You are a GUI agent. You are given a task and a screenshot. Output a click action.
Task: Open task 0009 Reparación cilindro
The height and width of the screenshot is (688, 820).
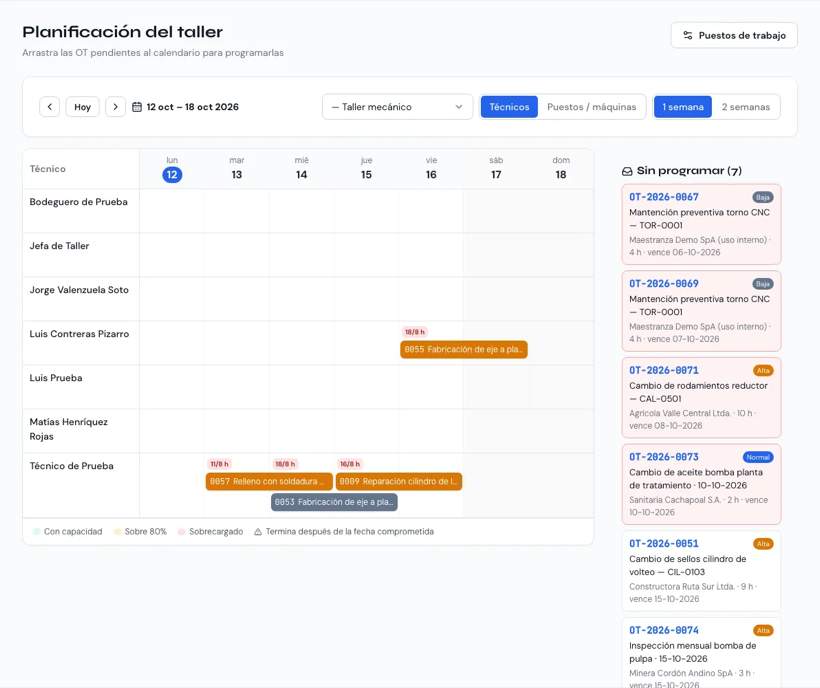point(399,481)
